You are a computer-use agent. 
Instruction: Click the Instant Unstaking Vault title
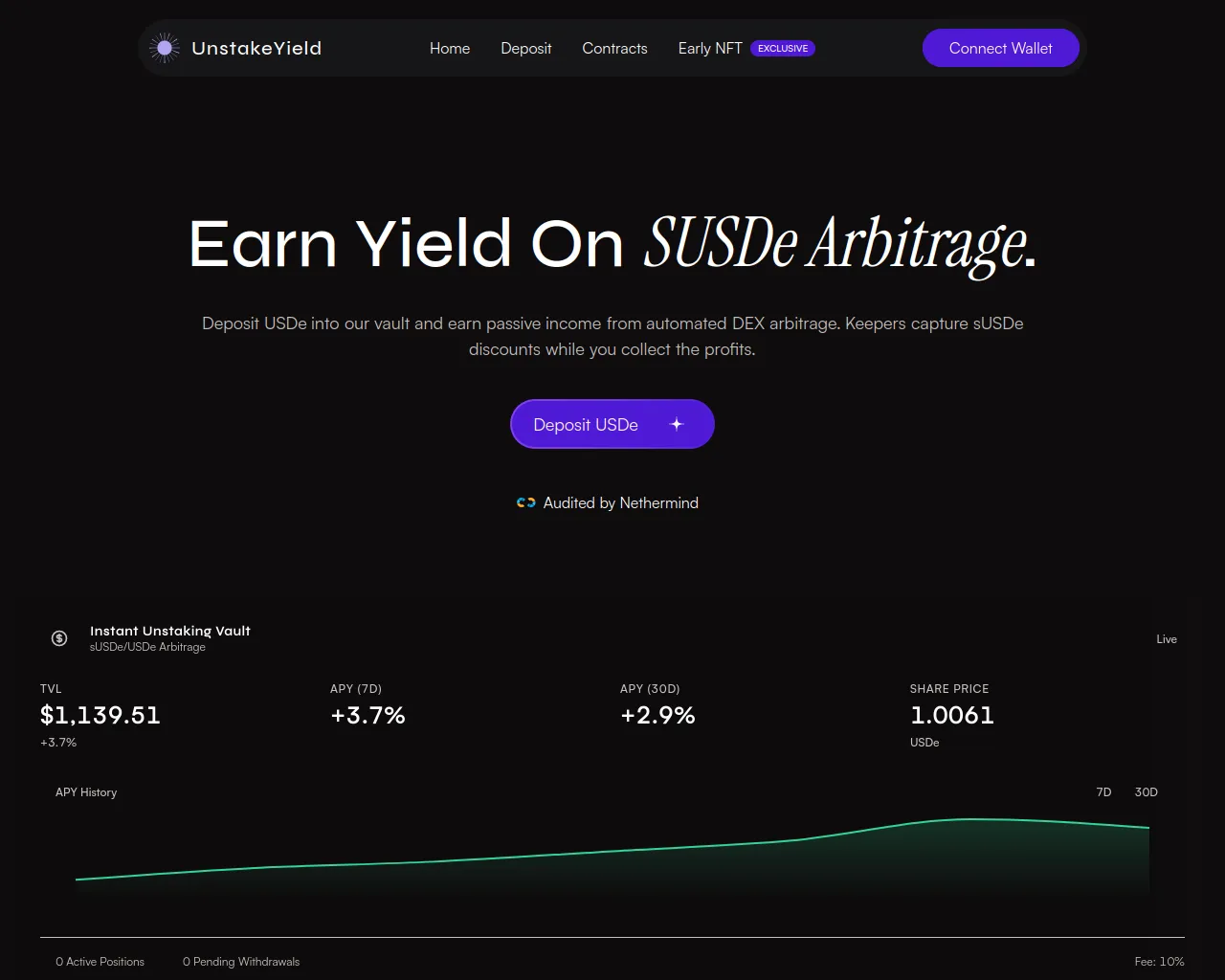tap(170, 631)
